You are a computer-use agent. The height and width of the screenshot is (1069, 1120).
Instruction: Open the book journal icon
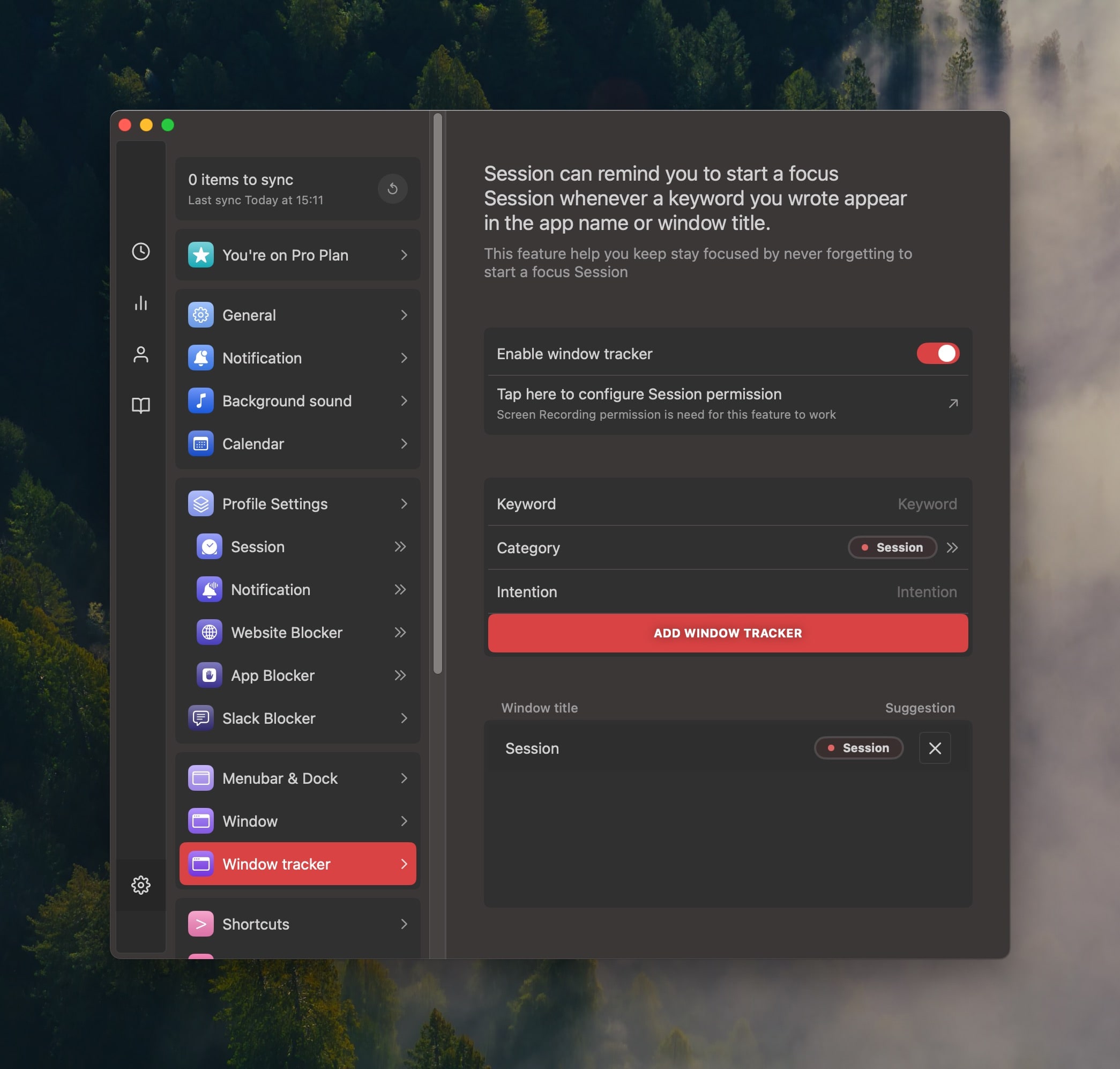pos(141,405)
